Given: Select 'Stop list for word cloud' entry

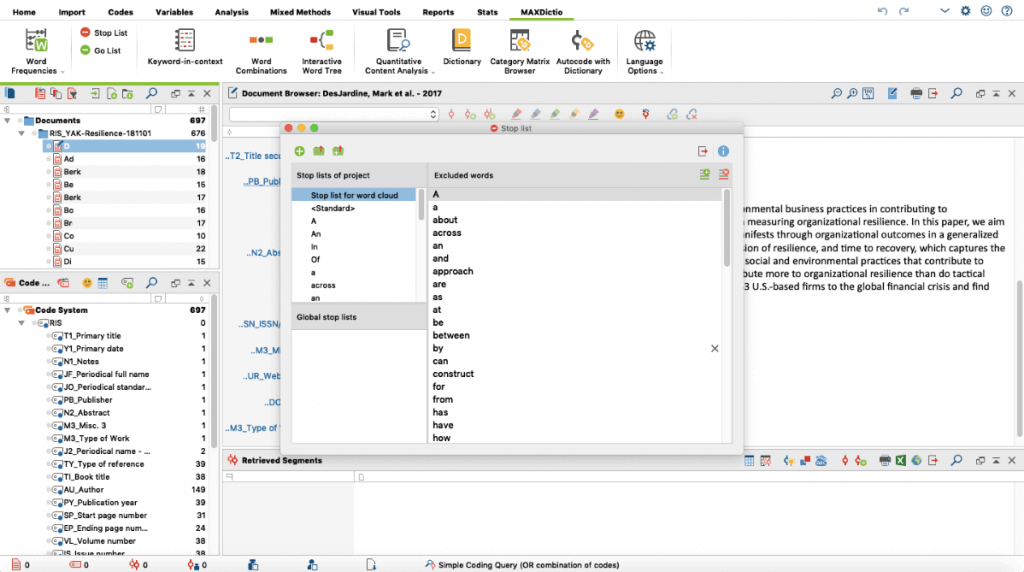Looking at the screenshot, I should [353, 195].
